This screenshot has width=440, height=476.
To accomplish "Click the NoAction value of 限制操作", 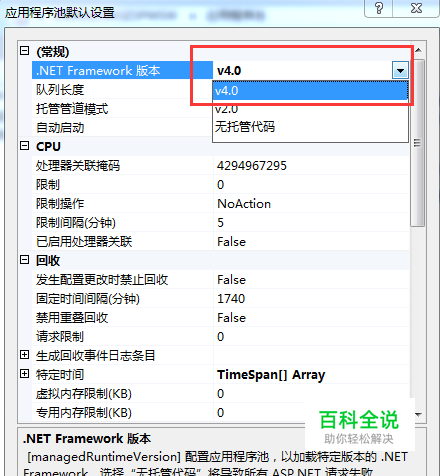I will pos(244,204).
